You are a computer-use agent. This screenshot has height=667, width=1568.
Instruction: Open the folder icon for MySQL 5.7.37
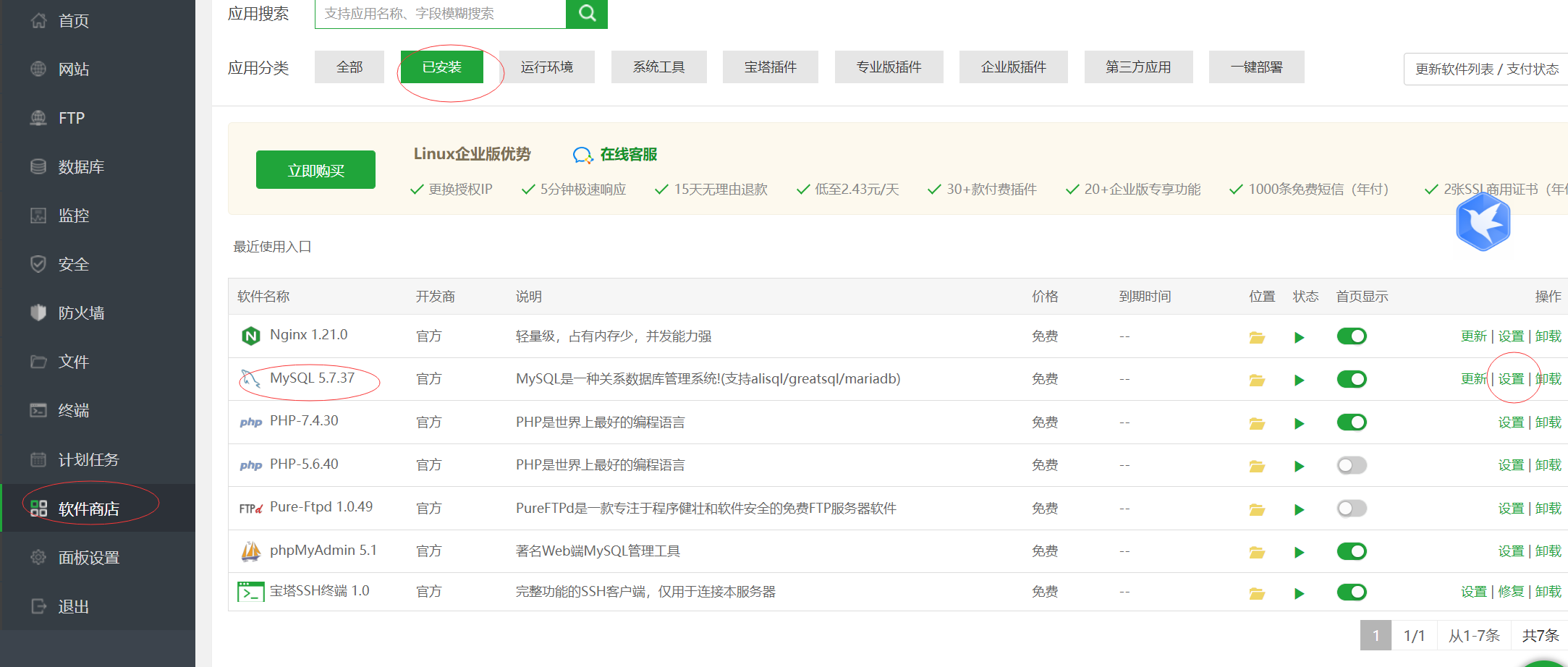[x=1257, y=380]
